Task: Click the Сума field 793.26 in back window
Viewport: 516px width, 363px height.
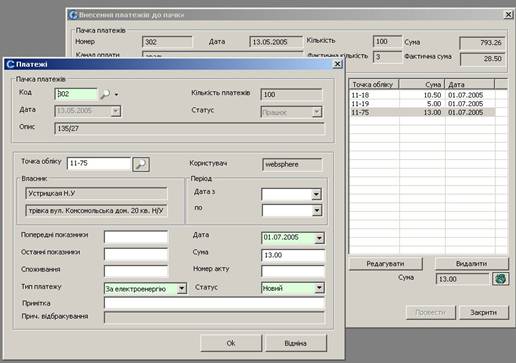Action: click(x=482, y=43)
